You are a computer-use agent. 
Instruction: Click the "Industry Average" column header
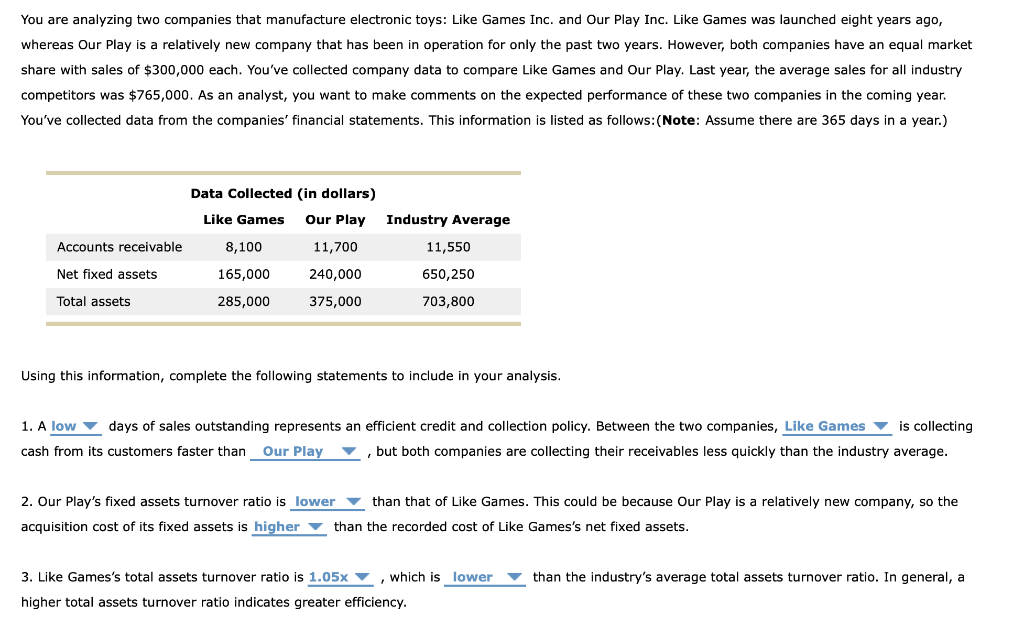tap(448, 220)
